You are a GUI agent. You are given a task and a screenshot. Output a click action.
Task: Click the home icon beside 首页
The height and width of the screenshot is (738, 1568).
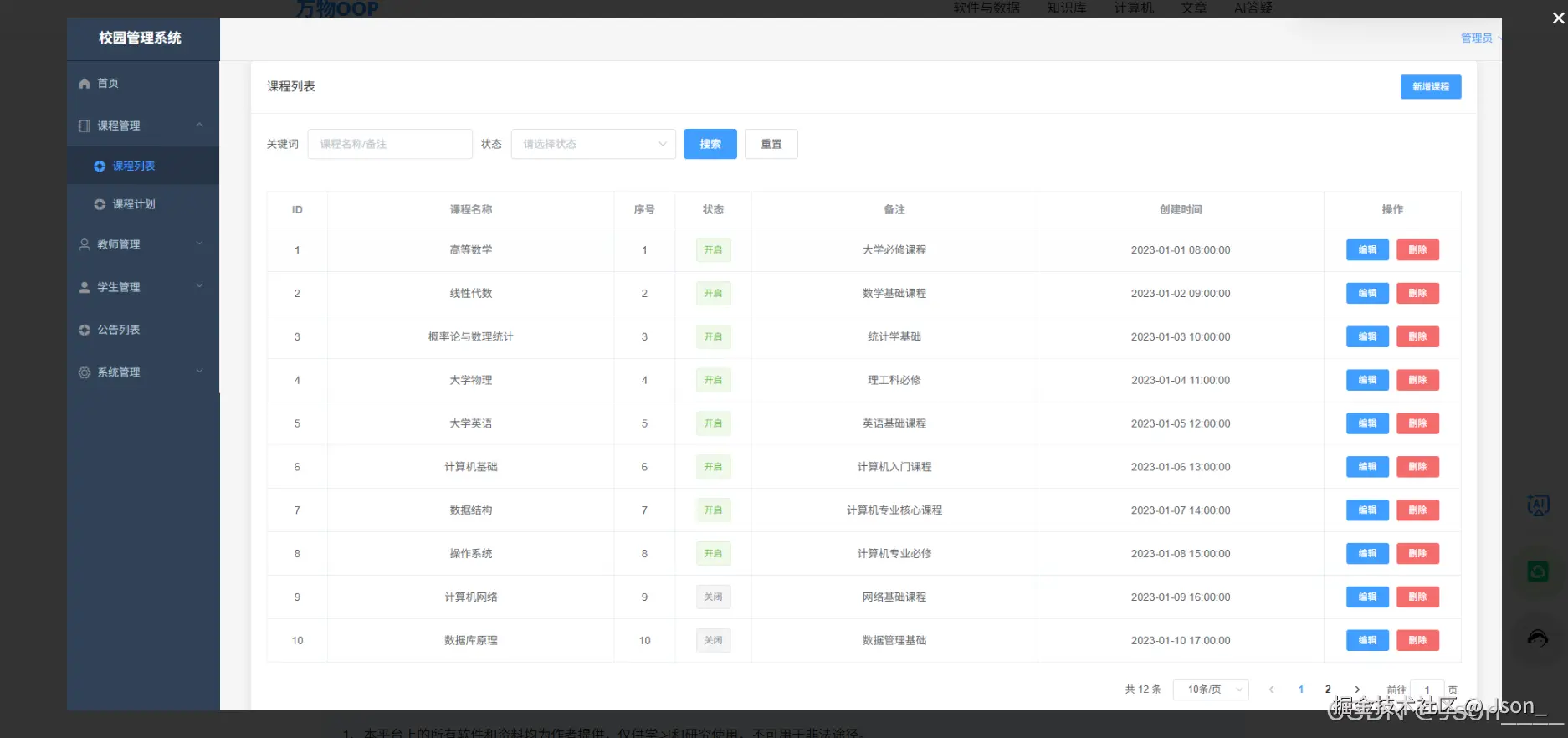(85, 84)
